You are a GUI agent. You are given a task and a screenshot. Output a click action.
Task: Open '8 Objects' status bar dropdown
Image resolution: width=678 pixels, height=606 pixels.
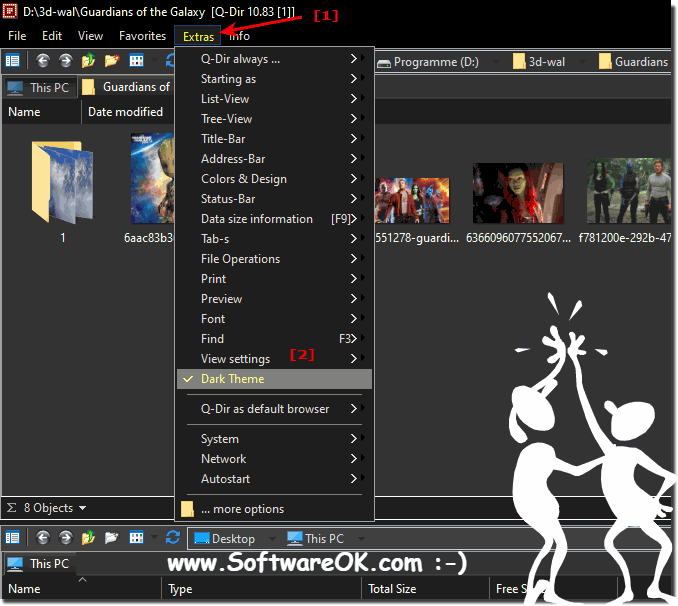(82, 508)
